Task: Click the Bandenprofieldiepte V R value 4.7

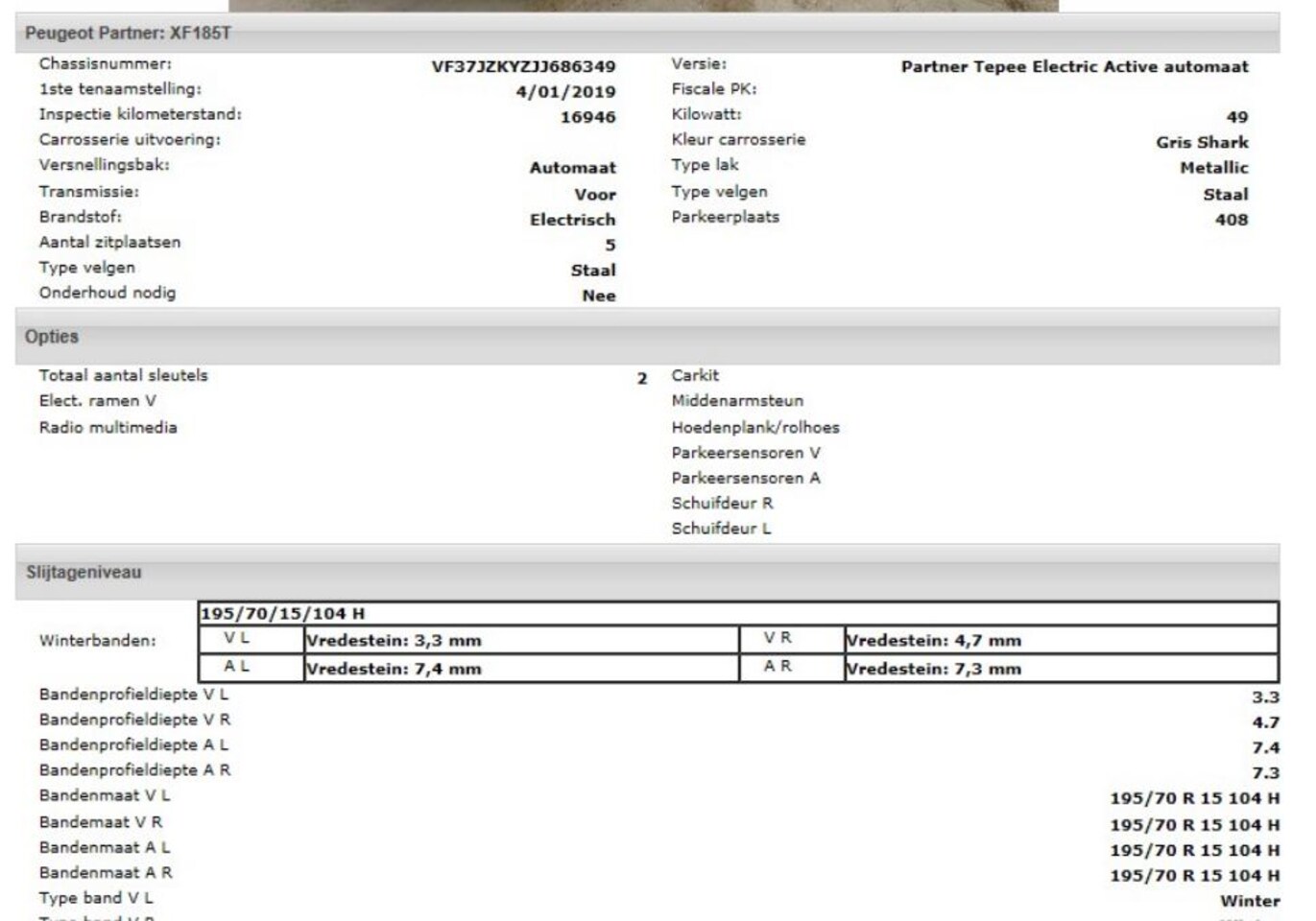Action: [x=1265, y=722]
